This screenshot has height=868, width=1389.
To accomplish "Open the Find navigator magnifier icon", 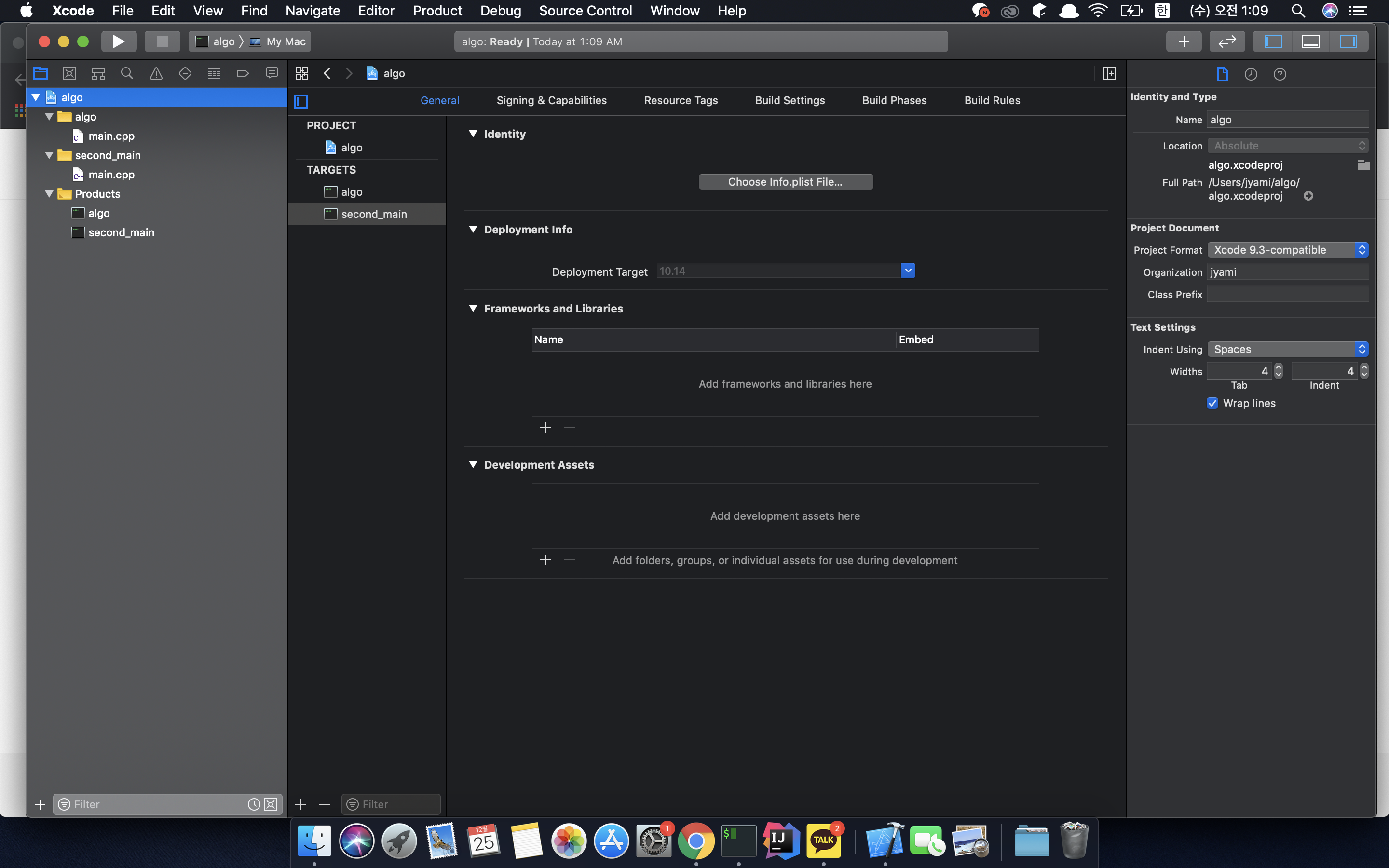I will [127, 73].
